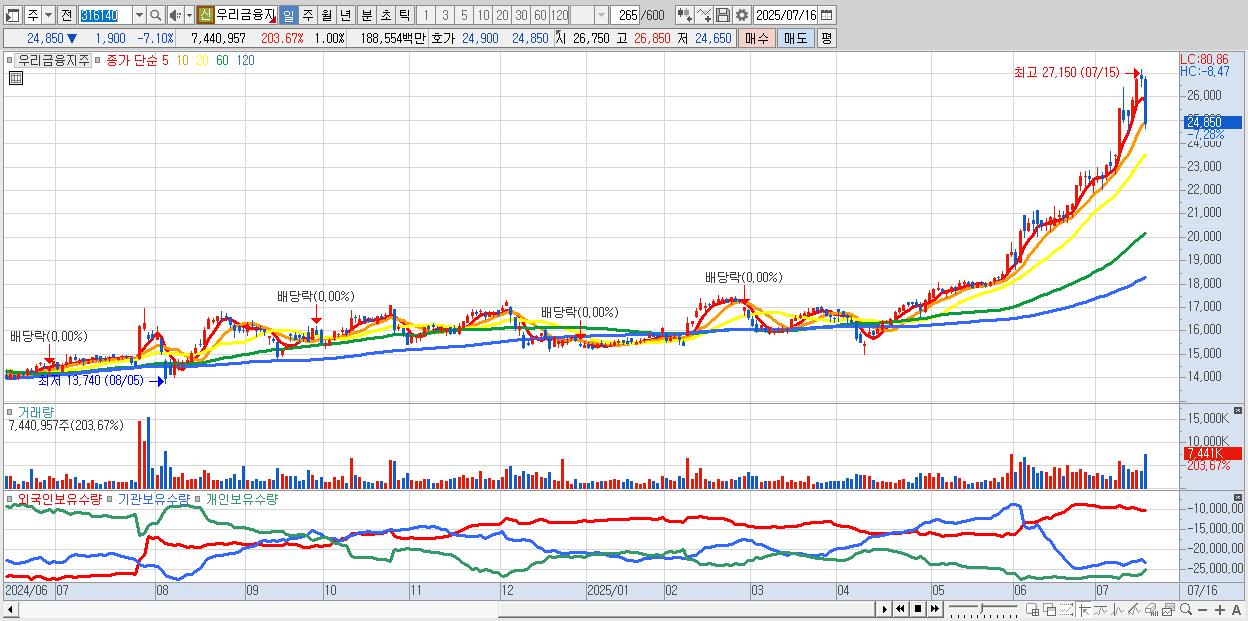Viewport: 1248px width, 621px height.
Task: Click the save chart floppy icon
Action: click(722, 15)
